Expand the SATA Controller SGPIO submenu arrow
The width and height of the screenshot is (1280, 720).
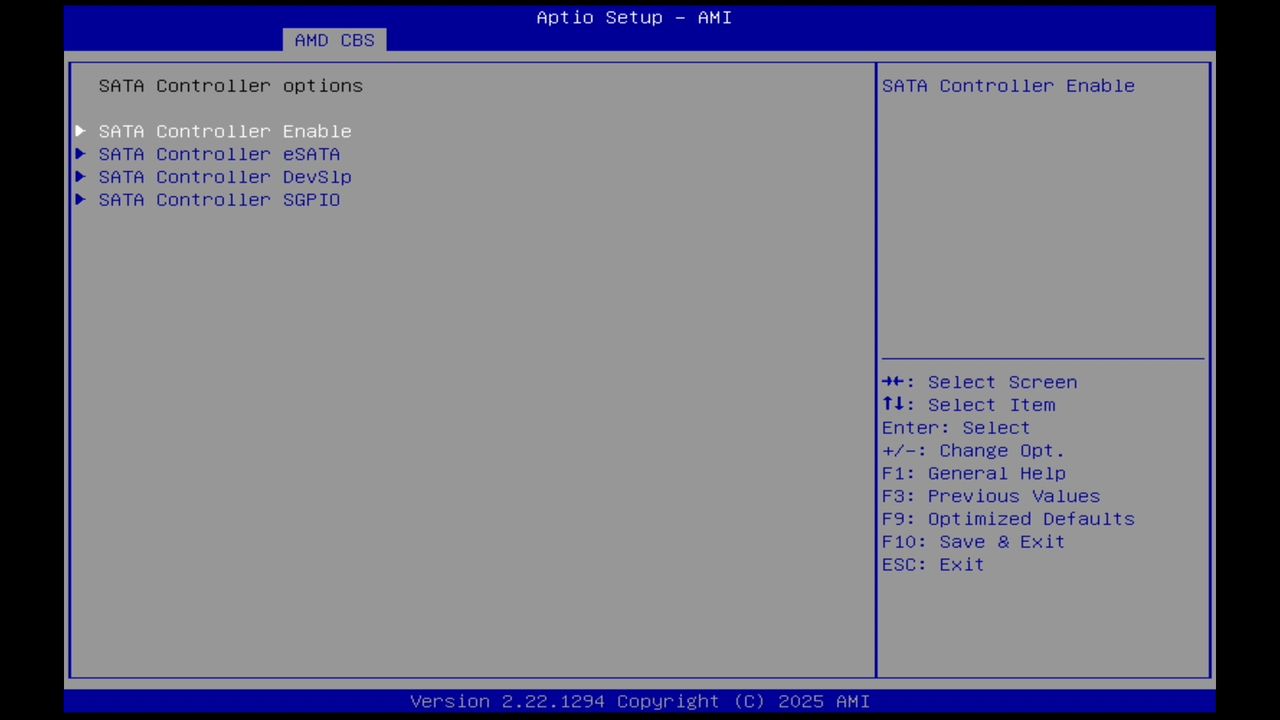(x=80, y=200)
